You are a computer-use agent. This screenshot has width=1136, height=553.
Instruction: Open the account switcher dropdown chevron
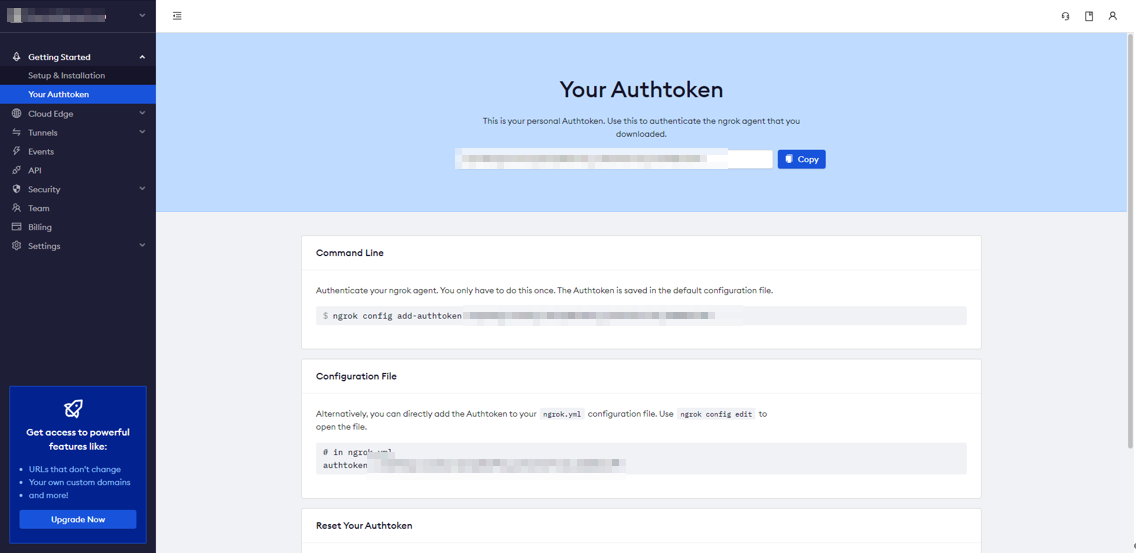tap(142, 16)
